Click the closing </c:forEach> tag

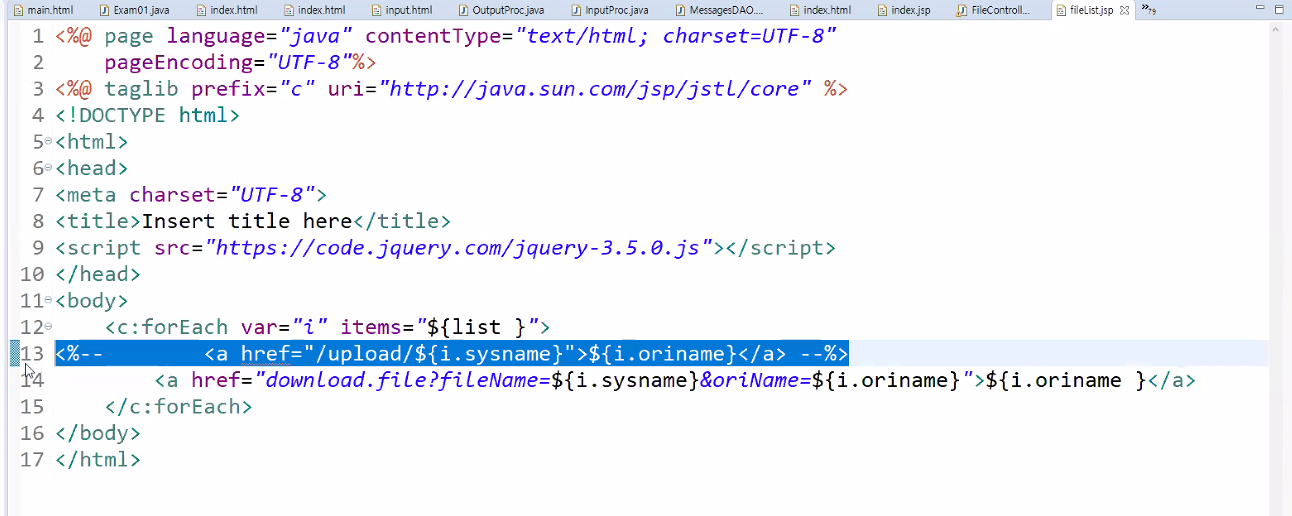tap(178, 406)
